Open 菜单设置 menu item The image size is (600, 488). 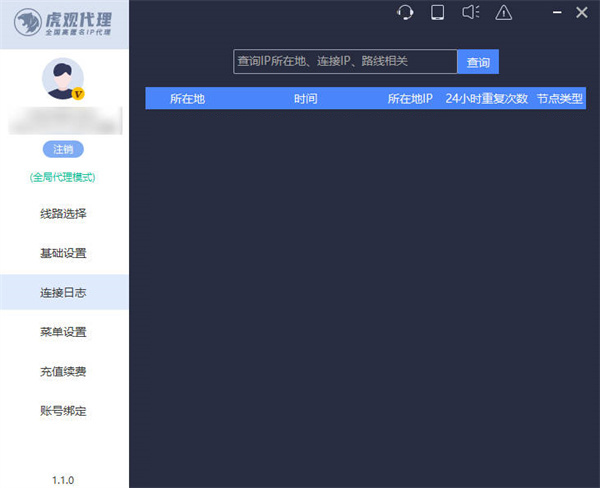pyautogui.click(x=64, y=332)
